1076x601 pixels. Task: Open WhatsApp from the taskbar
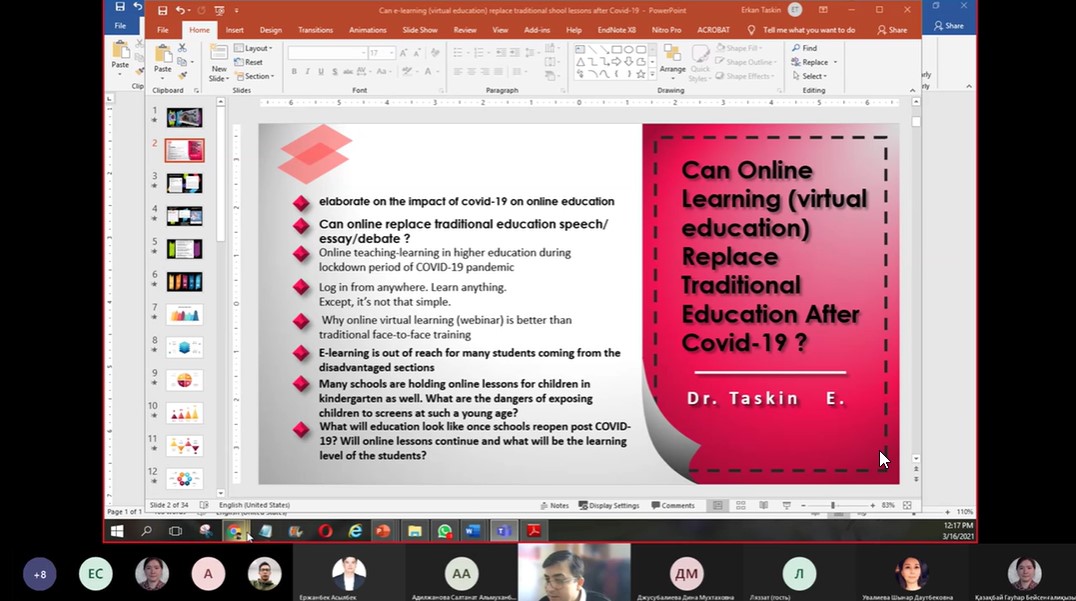tap(445, 531)
